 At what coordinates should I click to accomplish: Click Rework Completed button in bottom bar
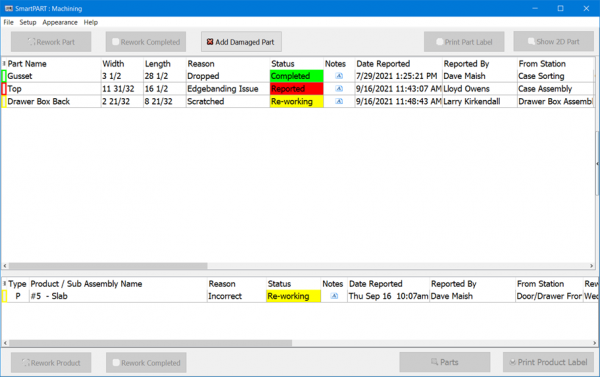coord(146,362)
